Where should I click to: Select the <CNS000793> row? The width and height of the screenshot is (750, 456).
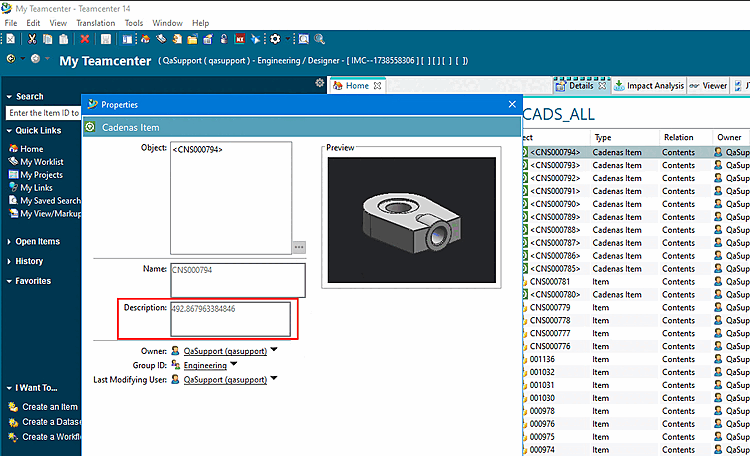pos(636,165)
